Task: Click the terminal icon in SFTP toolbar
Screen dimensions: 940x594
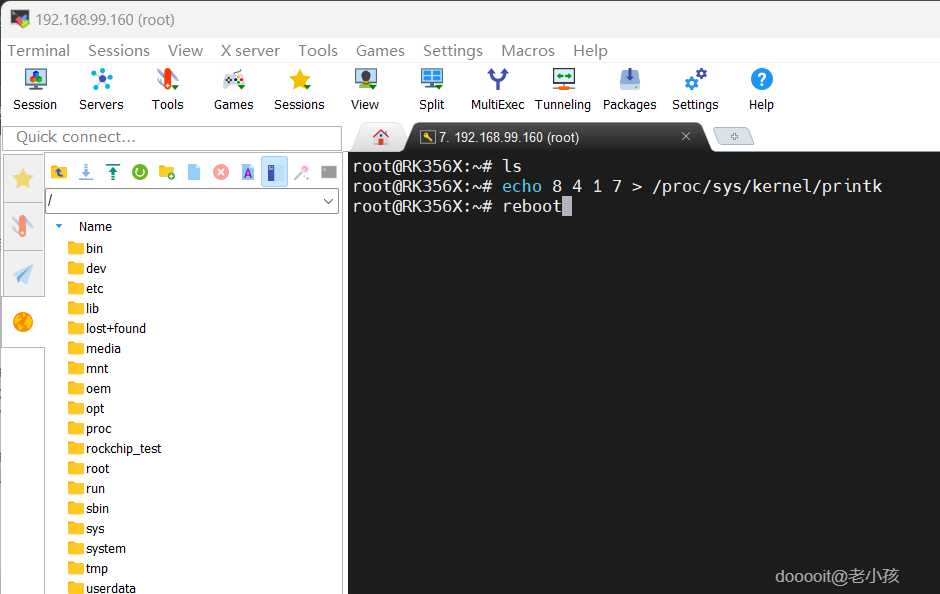Action: [329, 172]
